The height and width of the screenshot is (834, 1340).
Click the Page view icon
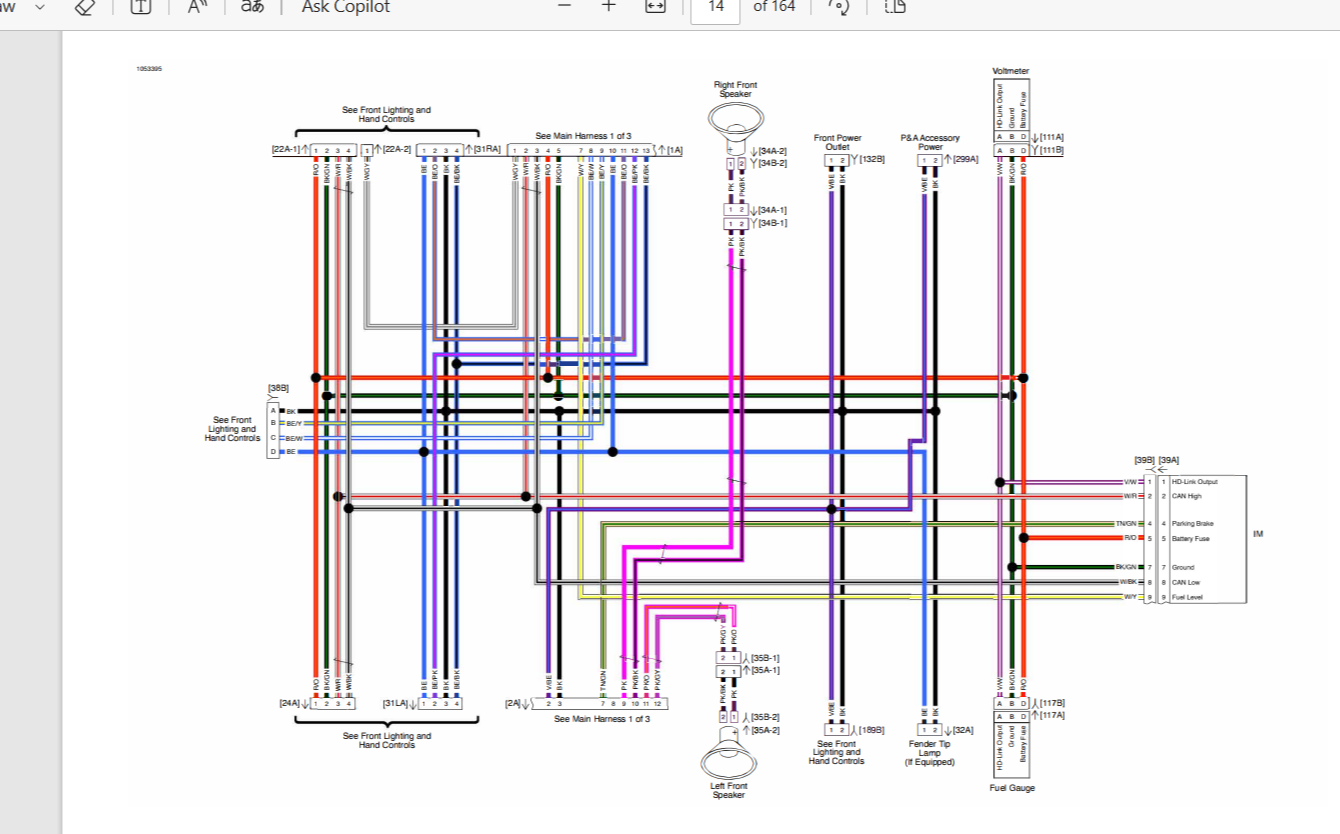(895, 6)
